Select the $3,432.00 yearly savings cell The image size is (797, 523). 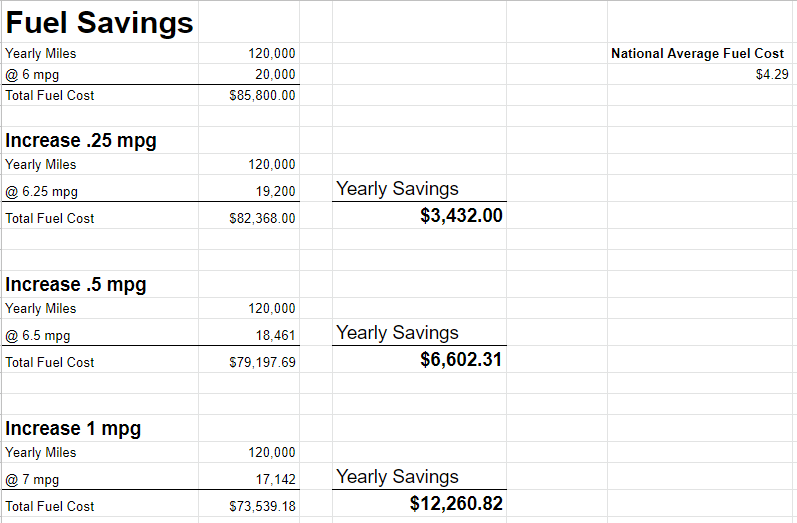pos(461,215)
